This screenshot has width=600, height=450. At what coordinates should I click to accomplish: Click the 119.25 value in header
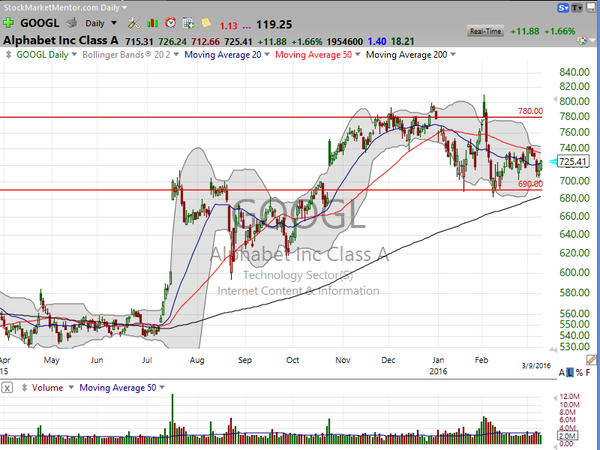pos(274,25)
